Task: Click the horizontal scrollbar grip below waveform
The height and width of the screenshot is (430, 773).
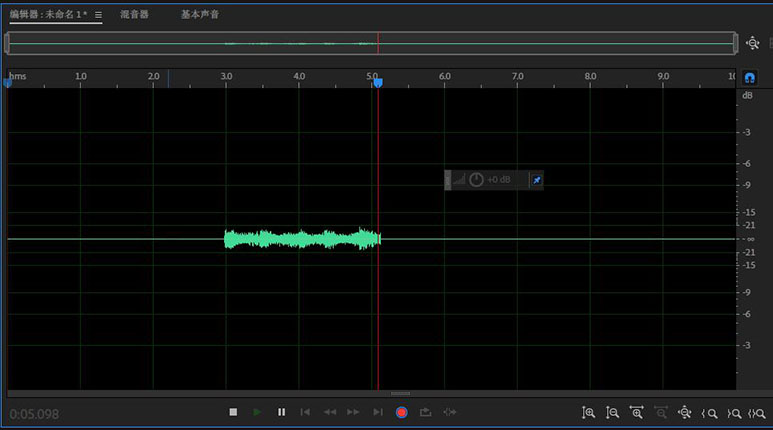Action: tap(400, 394)
